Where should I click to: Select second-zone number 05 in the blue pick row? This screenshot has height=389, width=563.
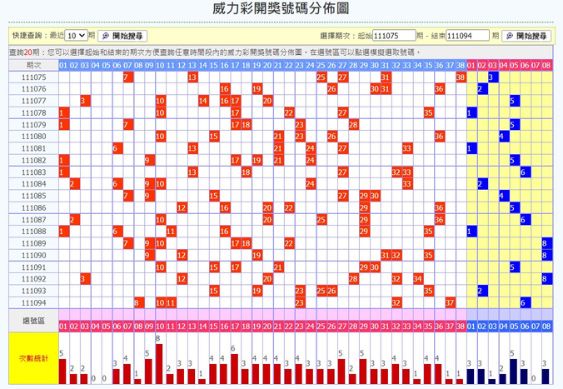click(514, 326)
